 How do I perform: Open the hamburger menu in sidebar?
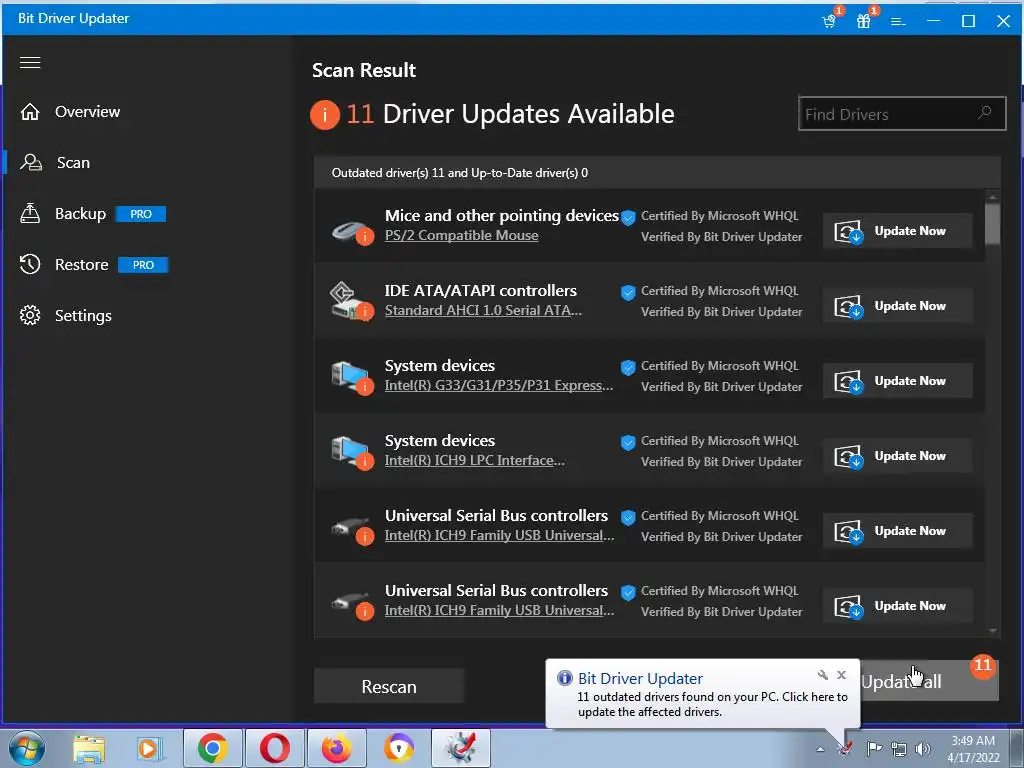pyautogui.click(x=30, y=62)
